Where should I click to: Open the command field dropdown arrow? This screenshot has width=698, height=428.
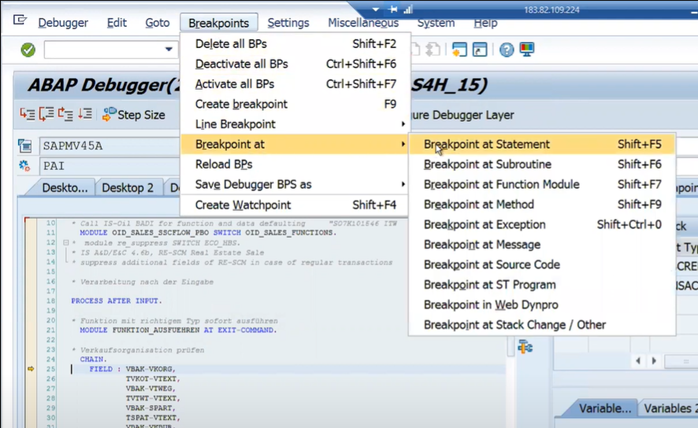[169, 49]
